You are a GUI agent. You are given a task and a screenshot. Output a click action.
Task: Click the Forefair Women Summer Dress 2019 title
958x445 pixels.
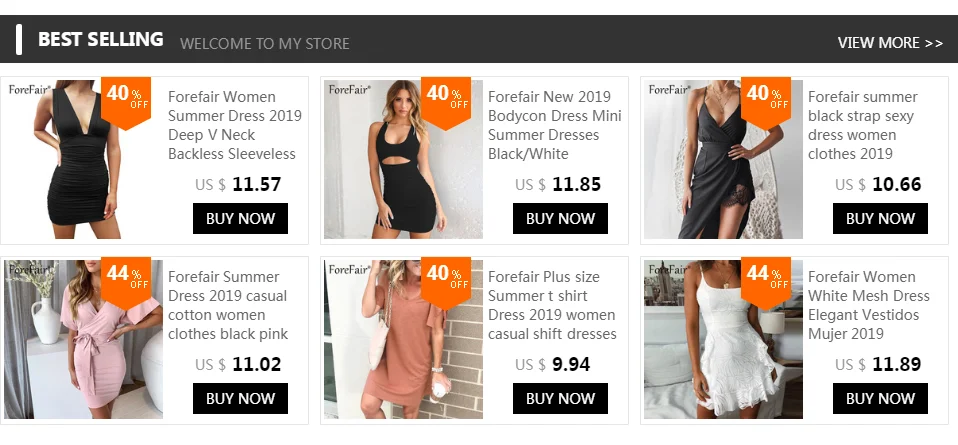click(x=235, y=125)
